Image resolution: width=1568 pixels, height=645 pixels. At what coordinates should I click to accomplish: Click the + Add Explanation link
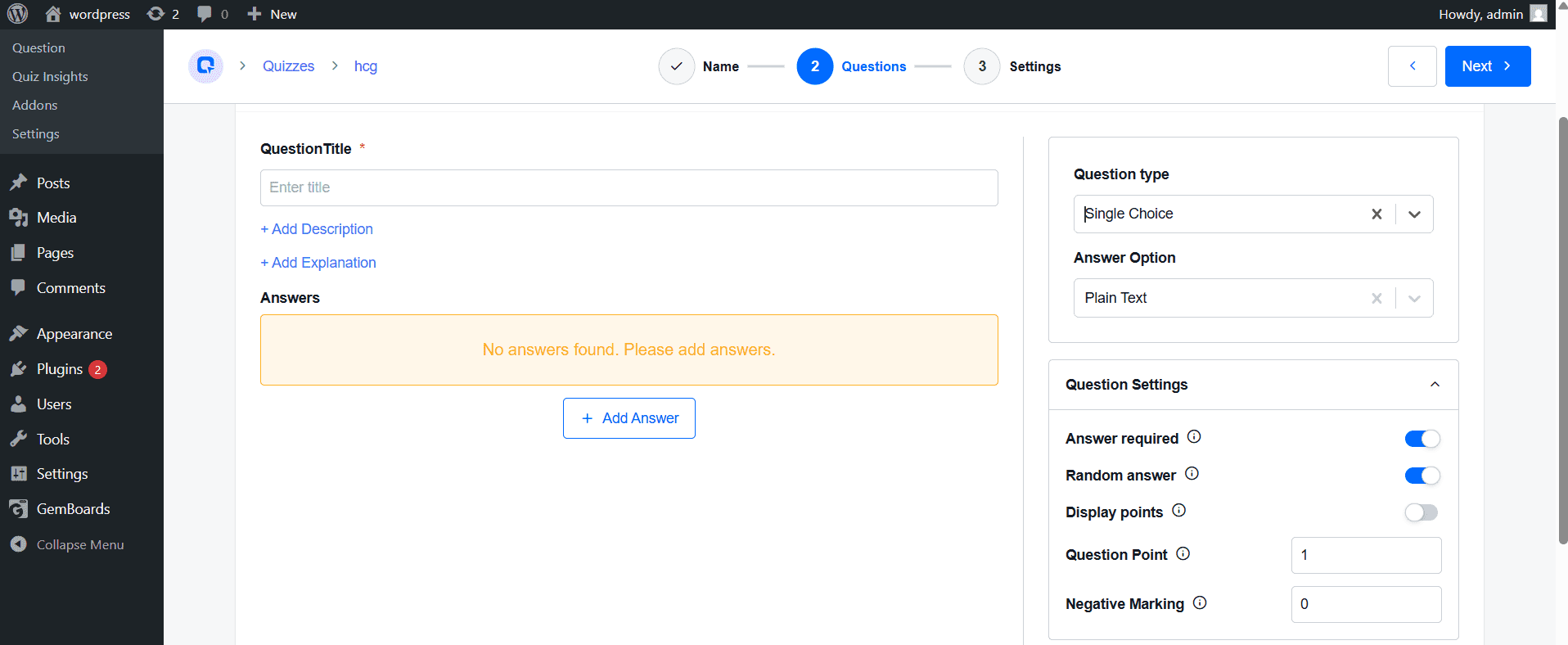tap(318, 263)
